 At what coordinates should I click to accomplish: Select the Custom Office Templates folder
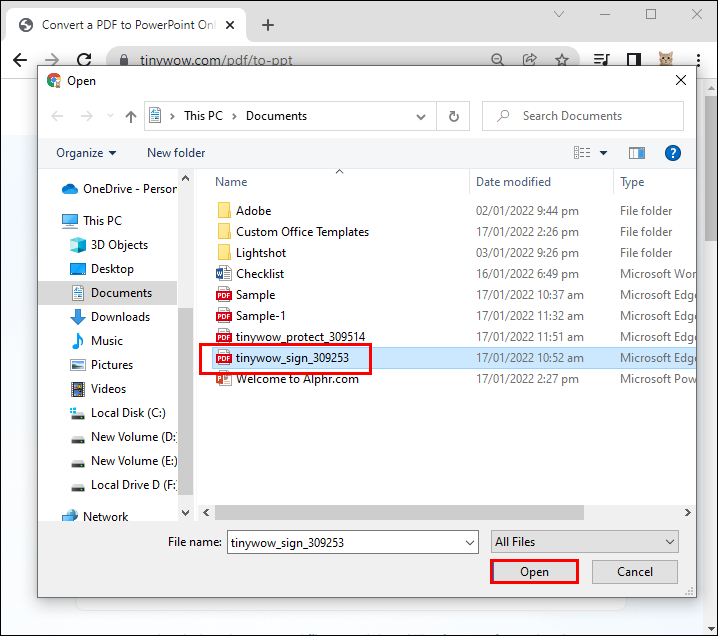(x=293, y=232)
